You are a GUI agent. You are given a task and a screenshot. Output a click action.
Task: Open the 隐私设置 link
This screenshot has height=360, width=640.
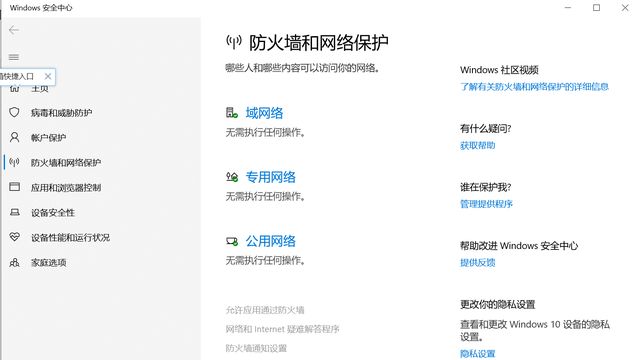[478, 354]
